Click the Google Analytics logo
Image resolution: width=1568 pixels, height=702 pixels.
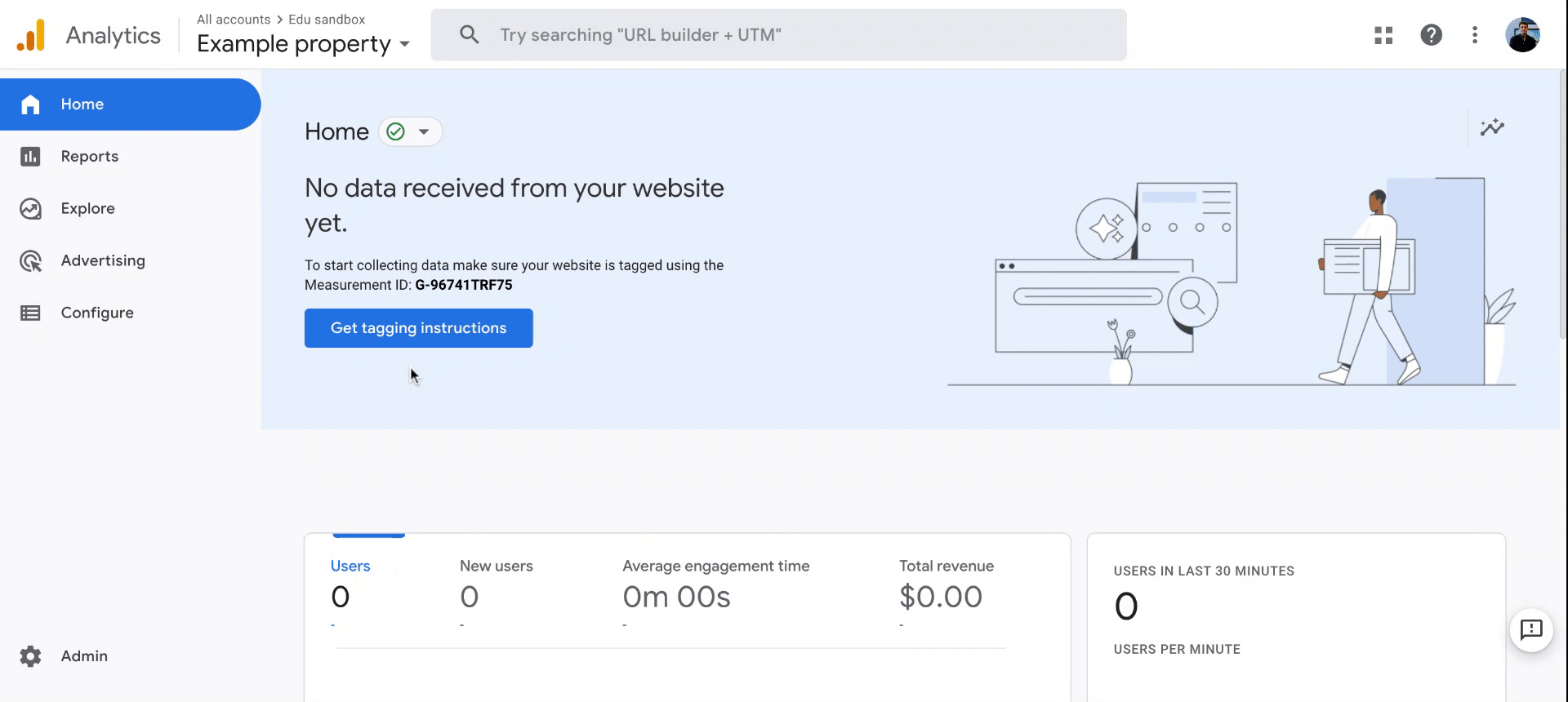tap(31, 35)
